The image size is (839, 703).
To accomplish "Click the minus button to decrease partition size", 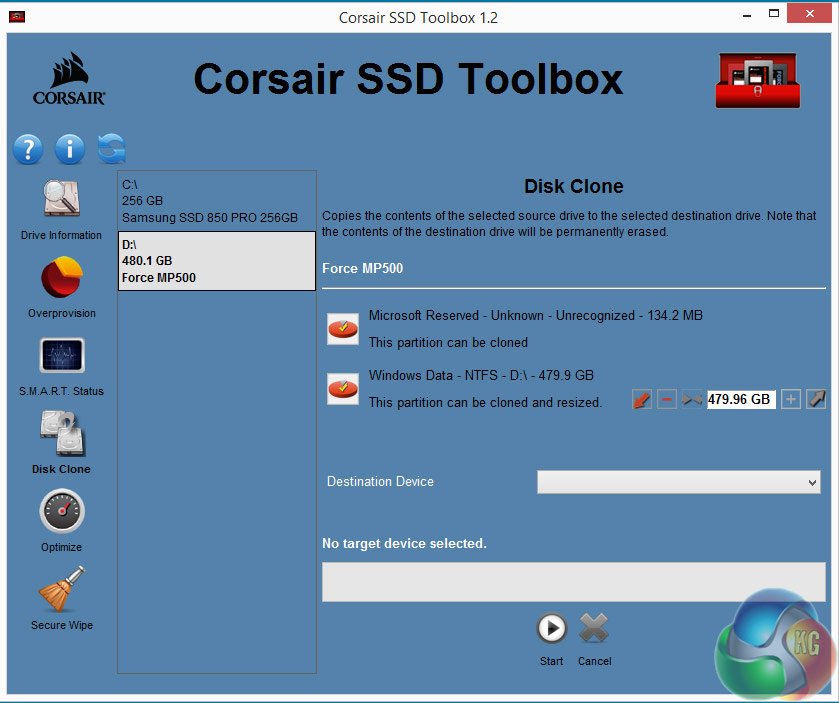I will click(x=667, y=400).
